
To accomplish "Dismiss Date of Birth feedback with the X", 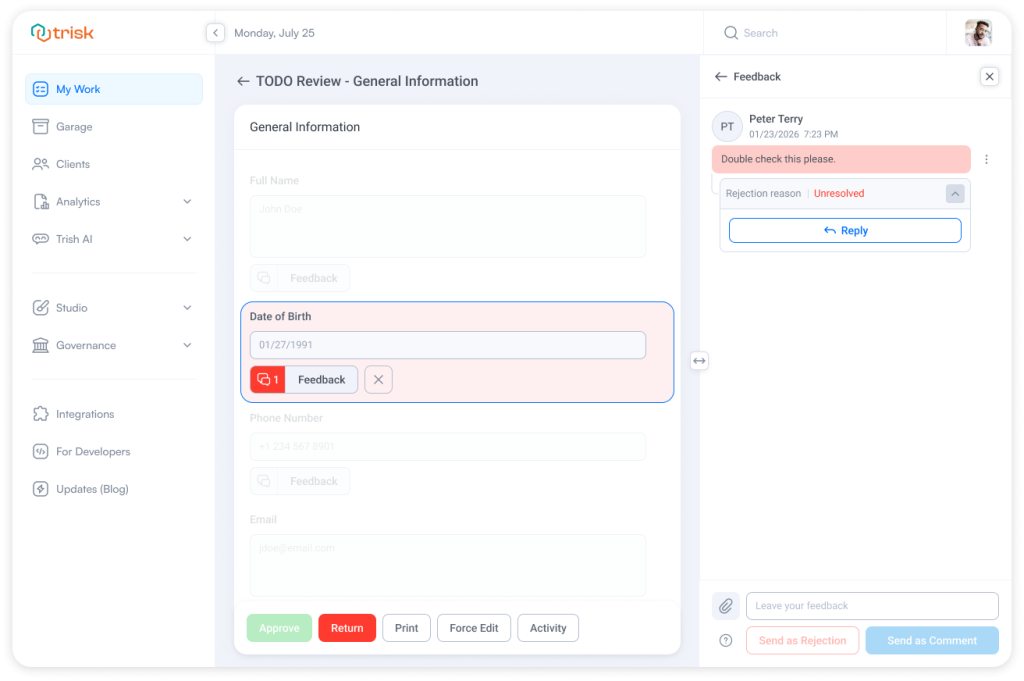I will pyautogui.click(x=378, y=379).
